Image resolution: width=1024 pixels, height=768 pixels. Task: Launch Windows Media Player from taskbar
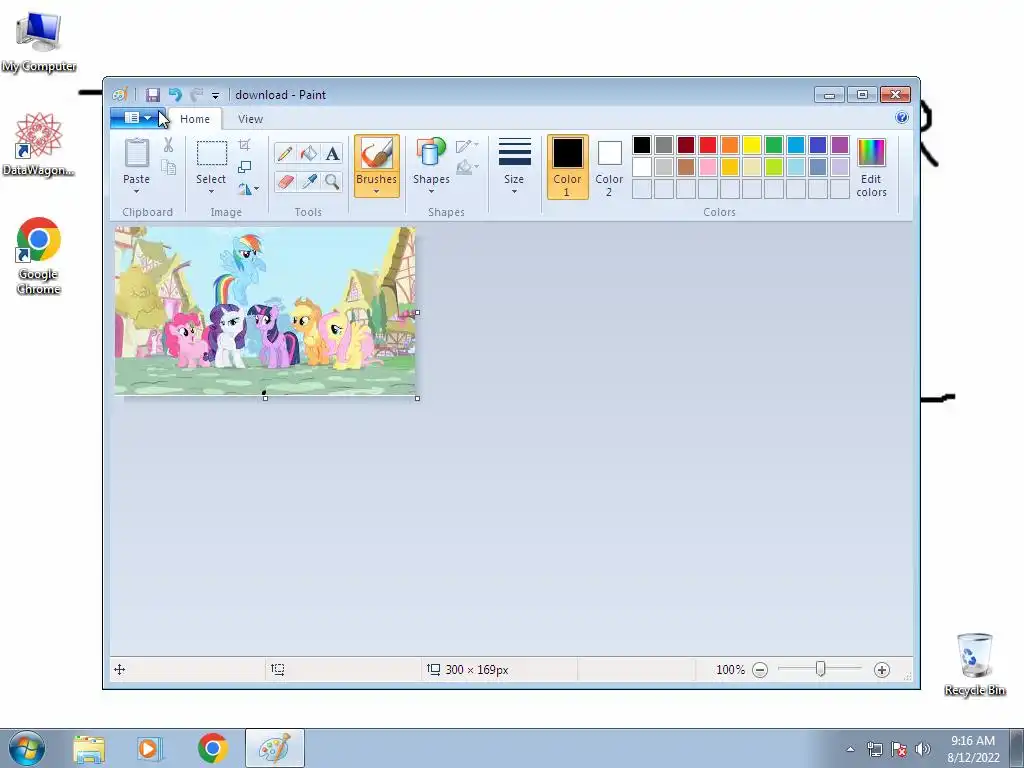pyautogui.click(x=150, y=748)
